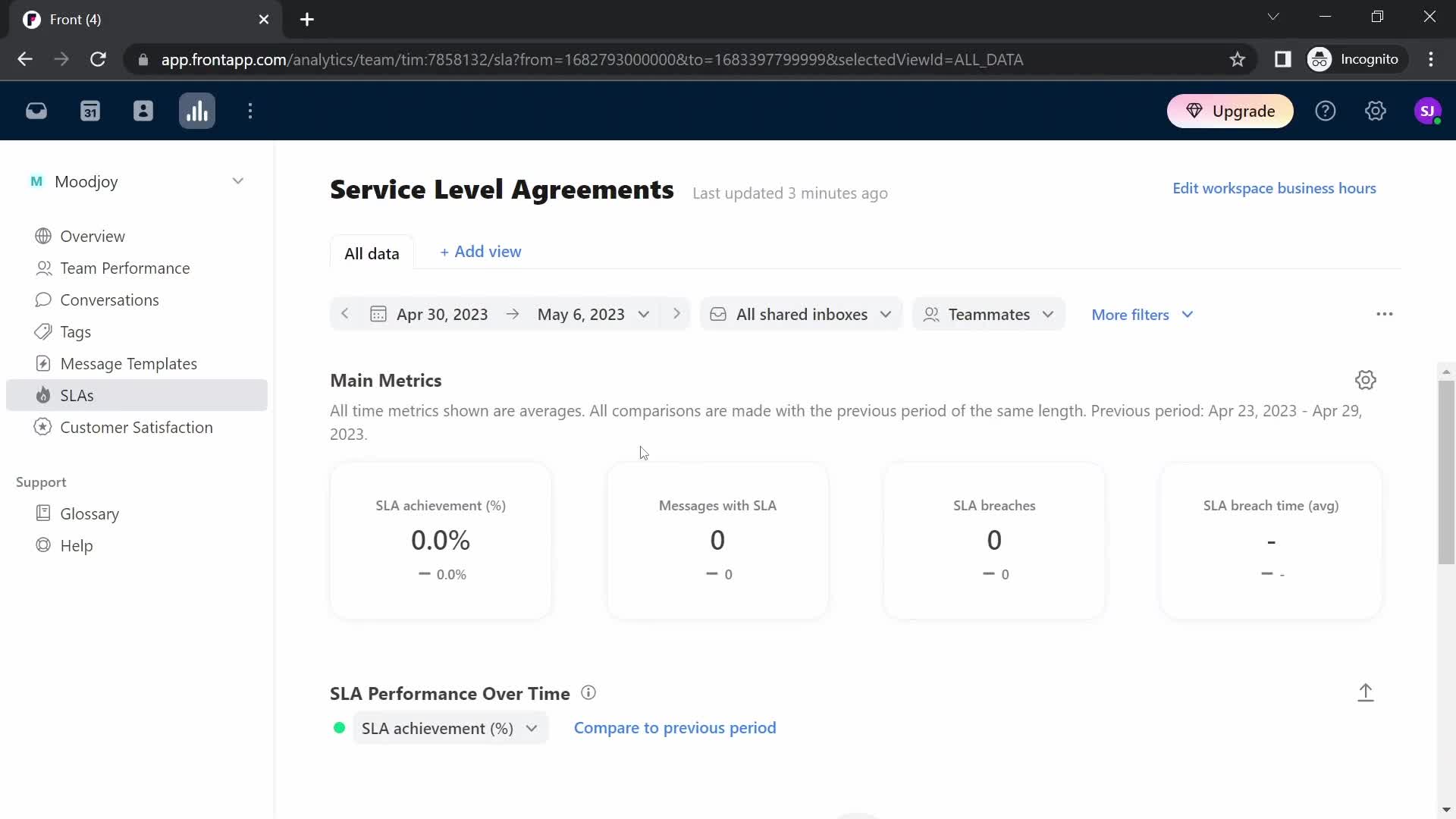This screenshot has width=1456, height=819.
Task: Open the vertical more menu in top bar
Action: tap(250, 111)
